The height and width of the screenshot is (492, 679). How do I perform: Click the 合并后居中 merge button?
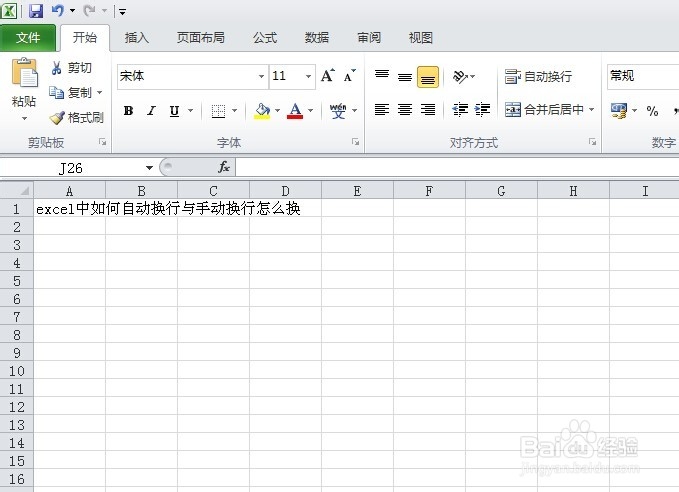coord(544,110)
